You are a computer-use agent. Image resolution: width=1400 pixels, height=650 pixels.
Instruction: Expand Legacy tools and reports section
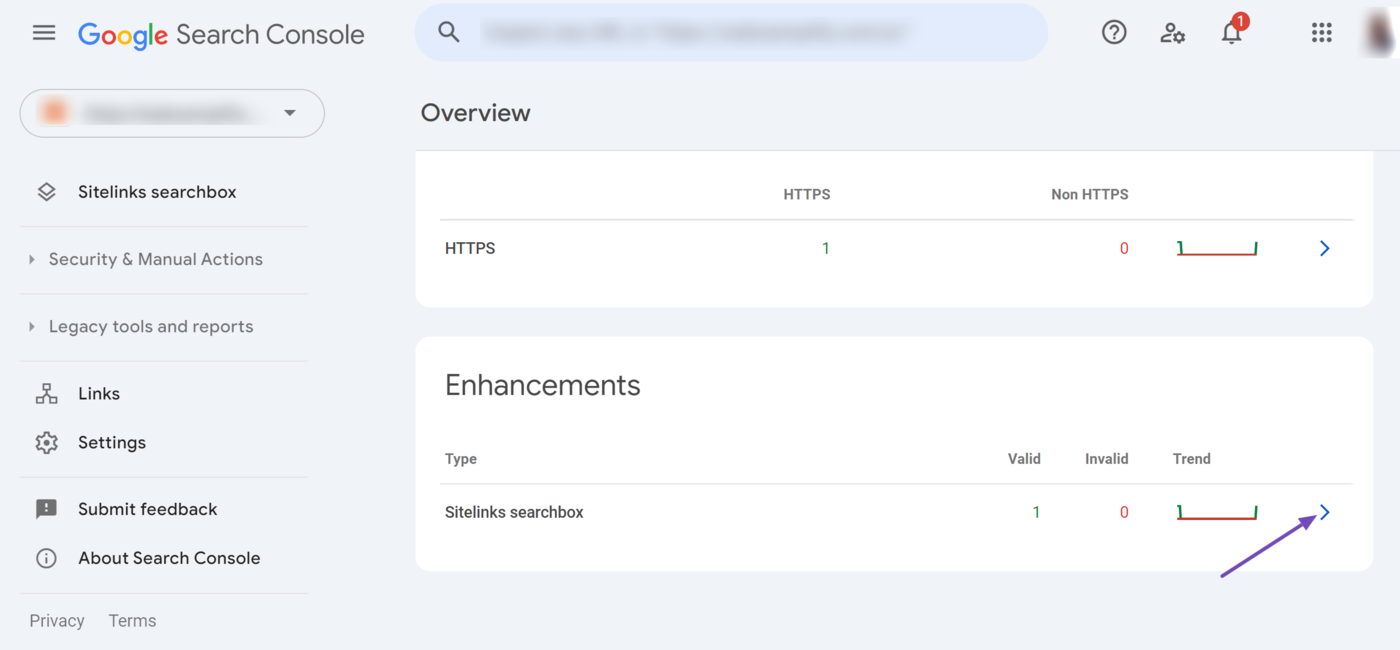pyautogui.click(x=150, y=326)
